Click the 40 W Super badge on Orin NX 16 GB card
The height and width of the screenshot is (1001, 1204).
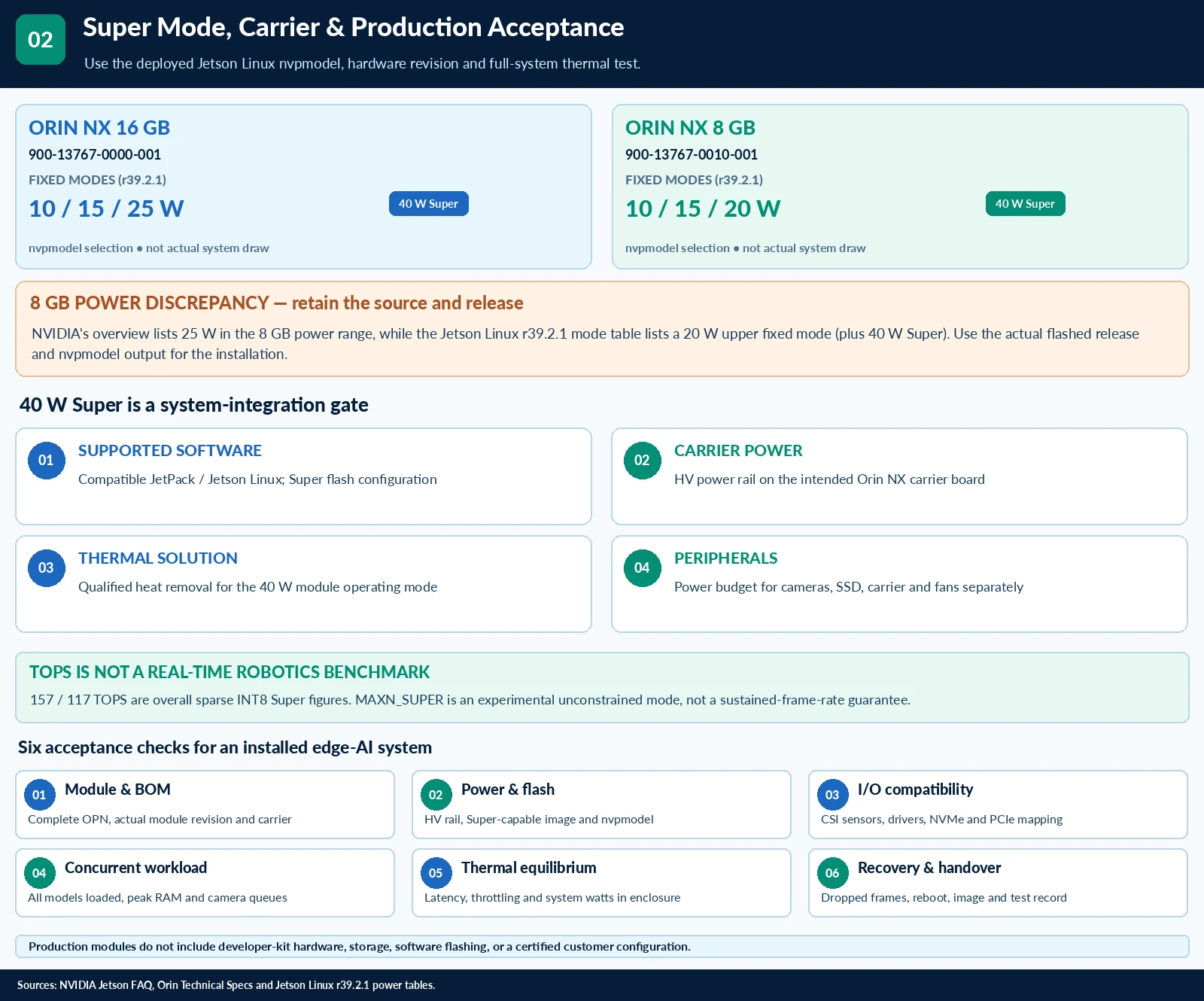pos(428,204)
